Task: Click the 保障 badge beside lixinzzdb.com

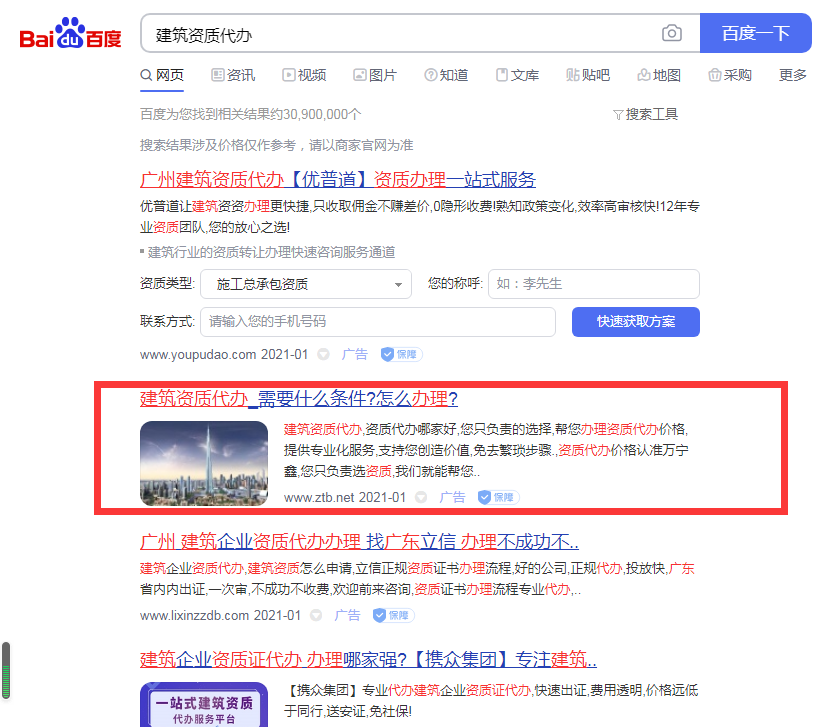Action: tap(392, 615)
